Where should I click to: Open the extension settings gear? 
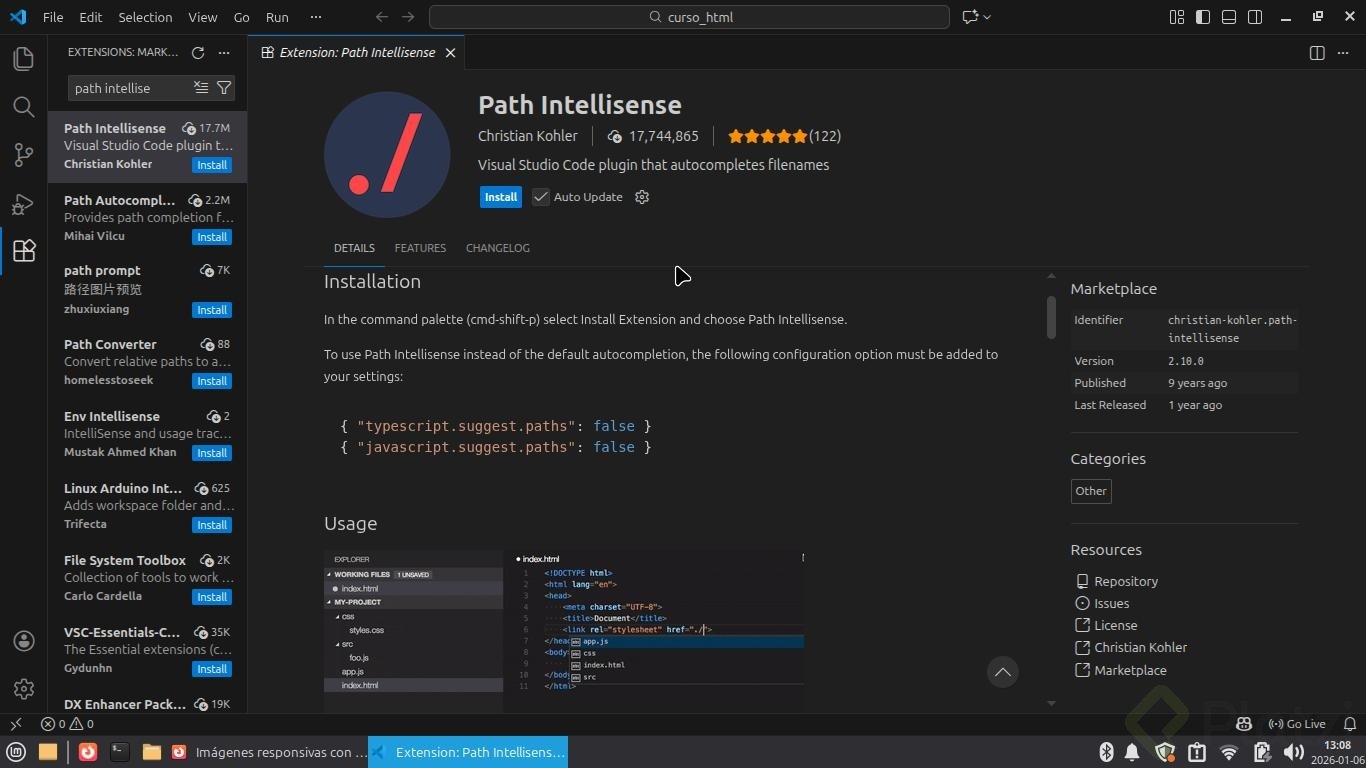coord(642,197)
